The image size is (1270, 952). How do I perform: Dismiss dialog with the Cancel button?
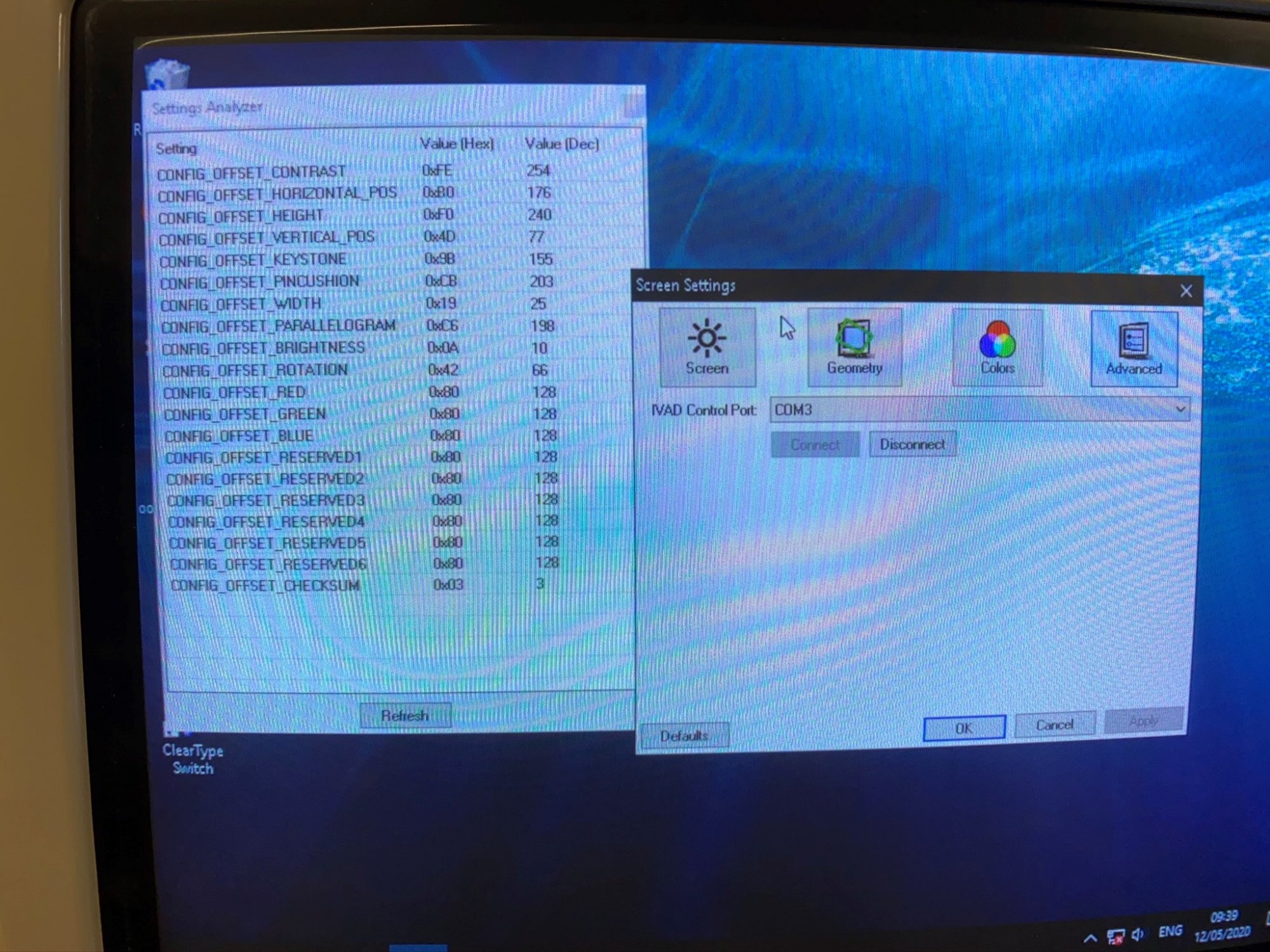click(x=1054, y=725)
